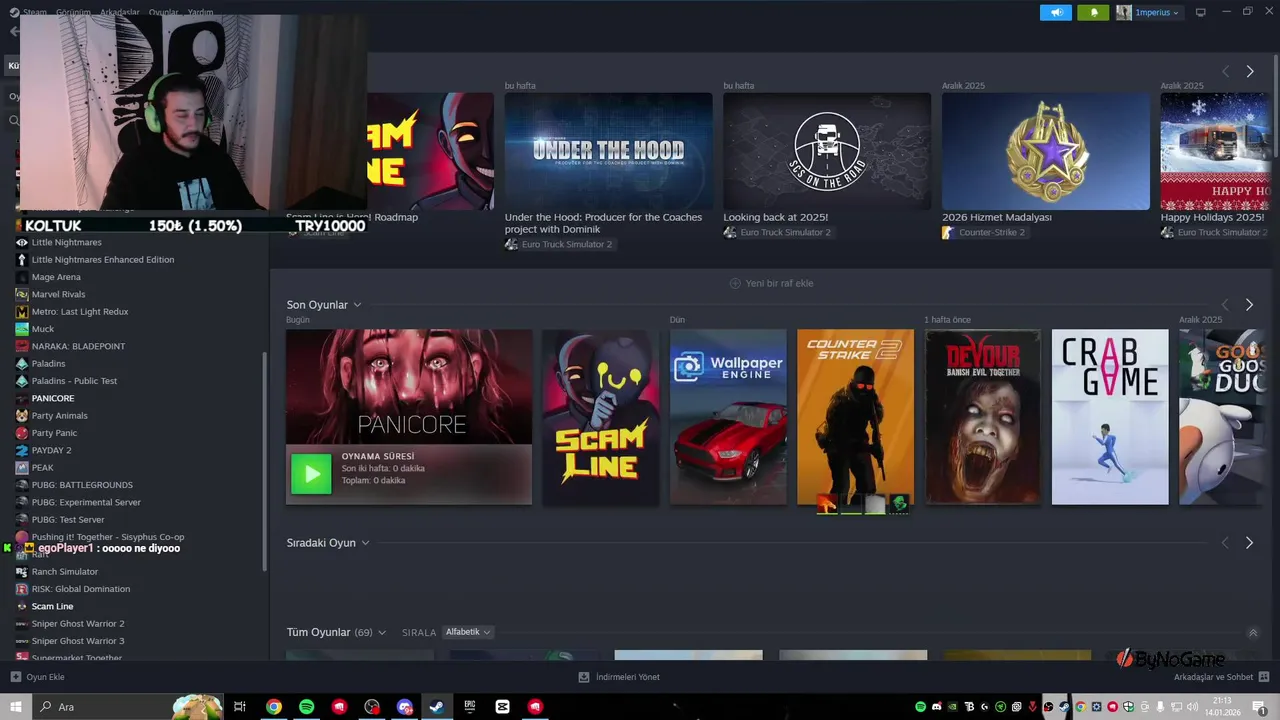1280x720 pixels.
Task: Select Mage Arena in the library list
Action: 56,277
